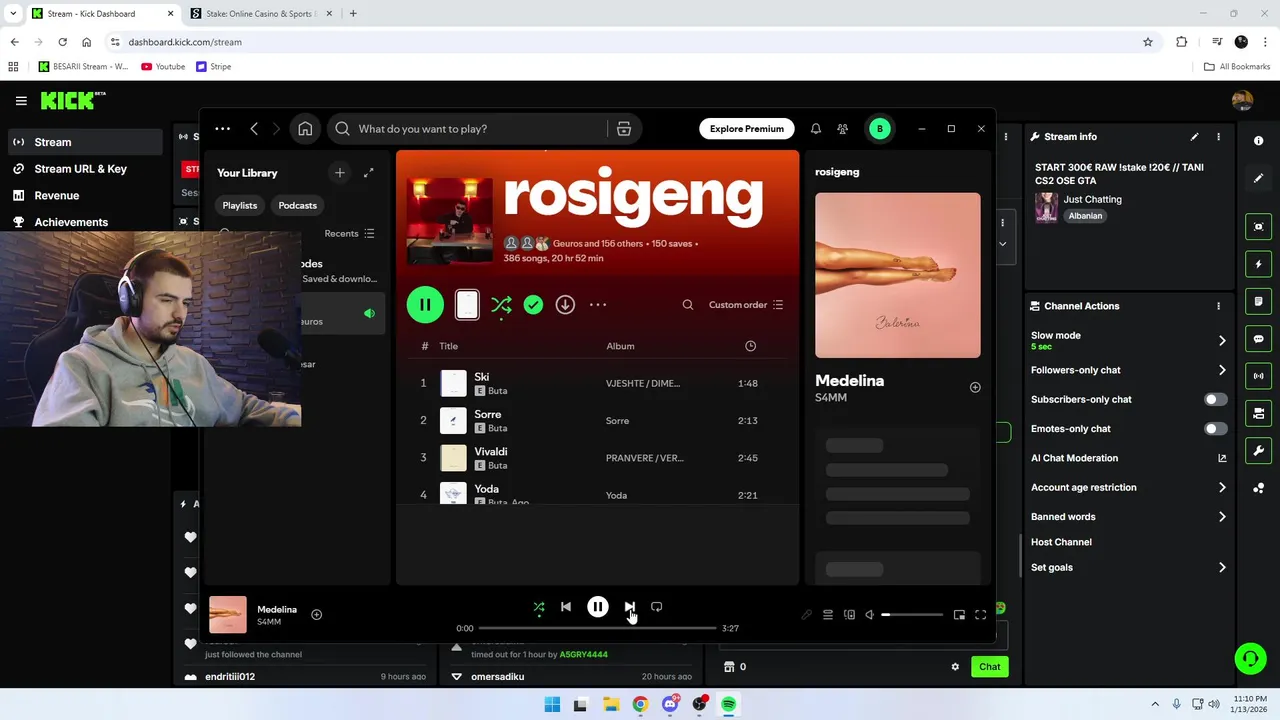Open the Recents sort menu in the library
The width and height of the screenshot is (1280, 720).
point(349,234)
